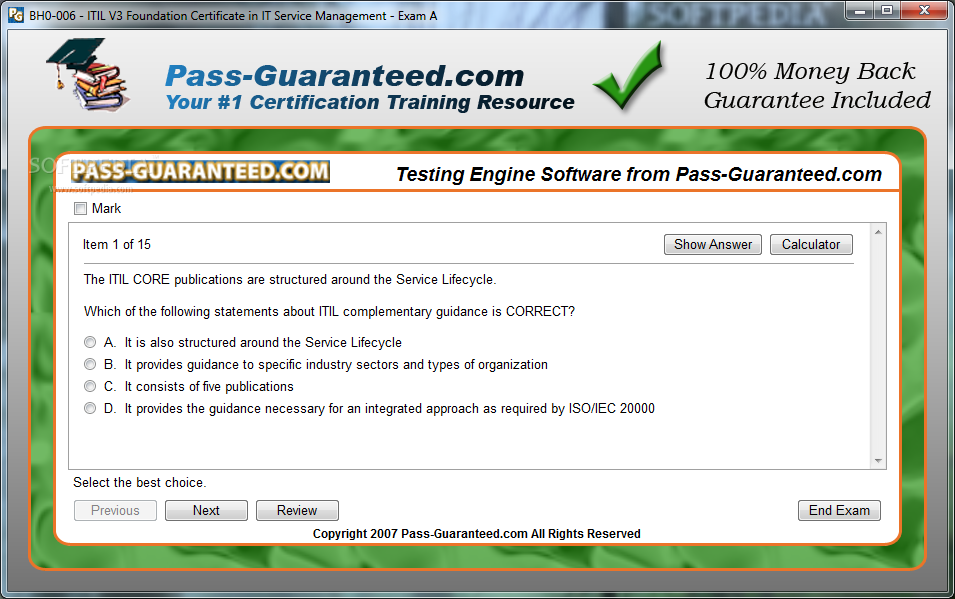Click the Pass-Guaranteed.com header title
Image resolution: width=955 pixels, height=599 pixels.
(x=345, y=76)
